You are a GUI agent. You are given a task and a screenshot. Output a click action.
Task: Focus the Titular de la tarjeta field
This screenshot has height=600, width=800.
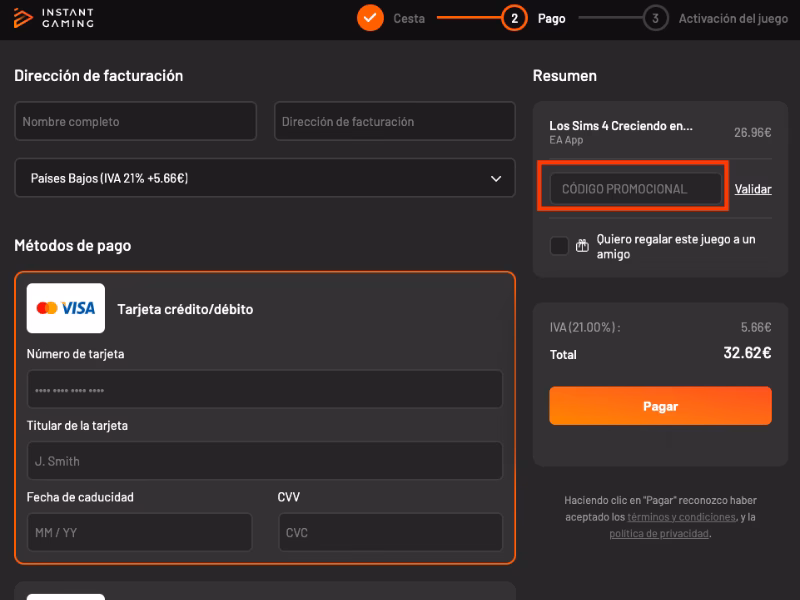pyautogui.click(x=265, y=461)
